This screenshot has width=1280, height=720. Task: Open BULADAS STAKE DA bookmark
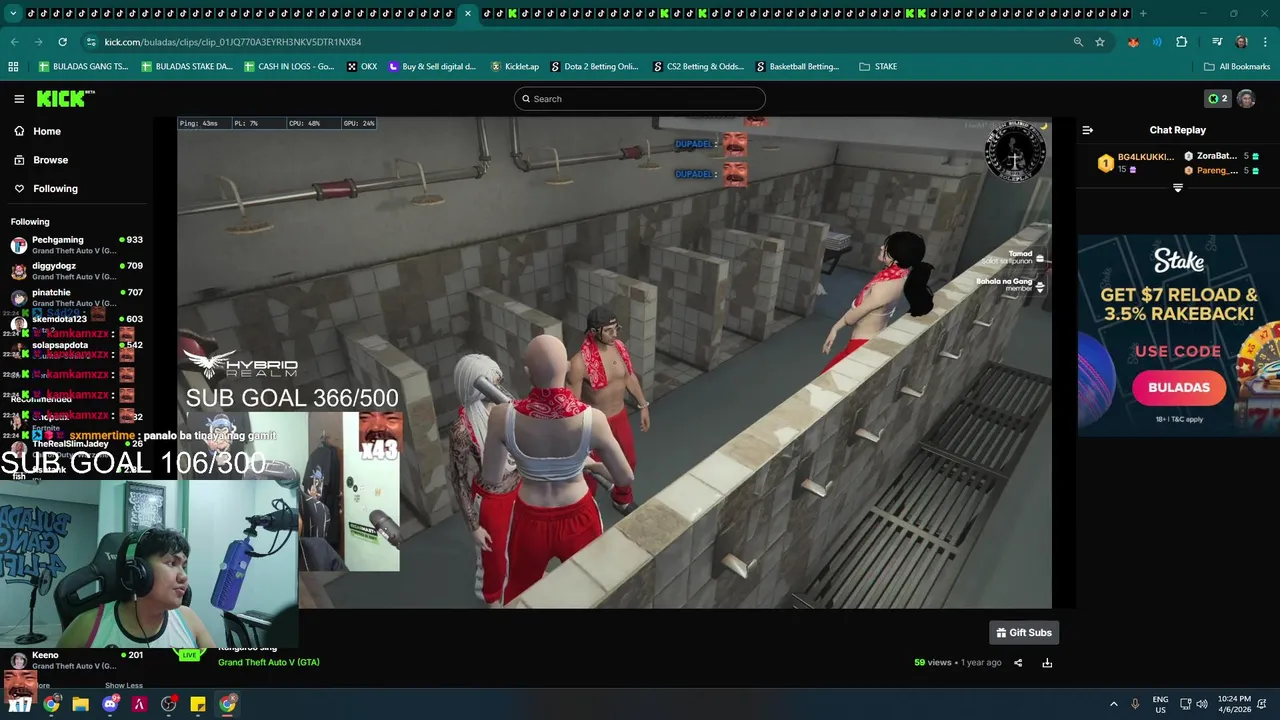point(187,67)
